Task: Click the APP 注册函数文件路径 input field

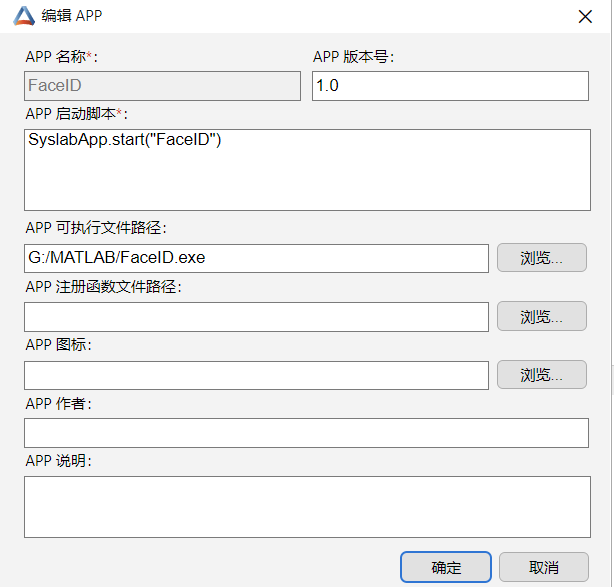Action: pyautogui.click(x=256, y=317)
